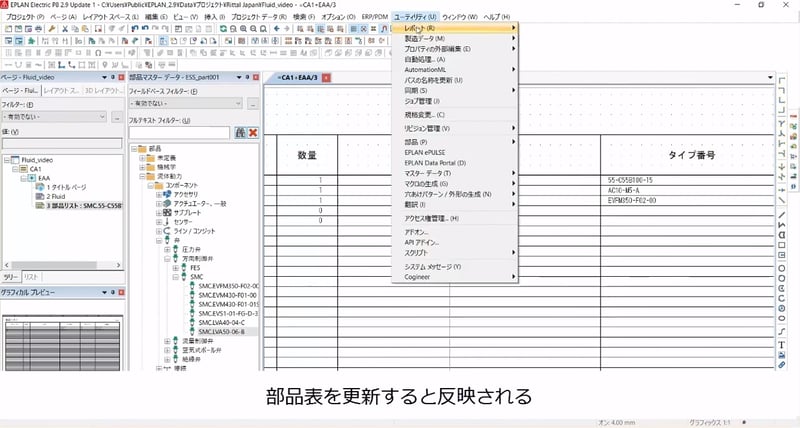Collapse the 部品 root folder
Viewport: 800px width, 428px height.
point(134,148)
